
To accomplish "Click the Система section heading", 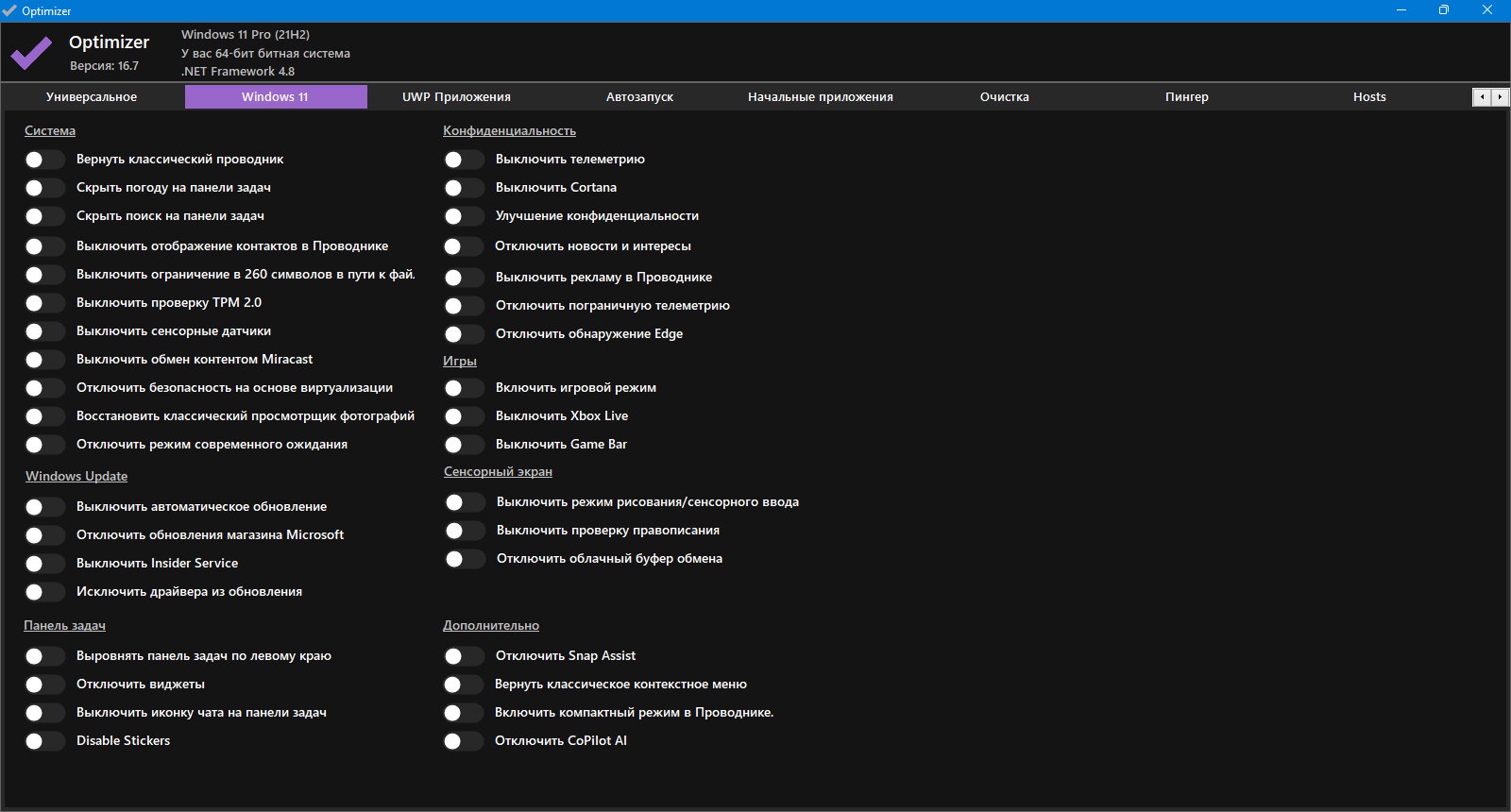I will (50, 131).
